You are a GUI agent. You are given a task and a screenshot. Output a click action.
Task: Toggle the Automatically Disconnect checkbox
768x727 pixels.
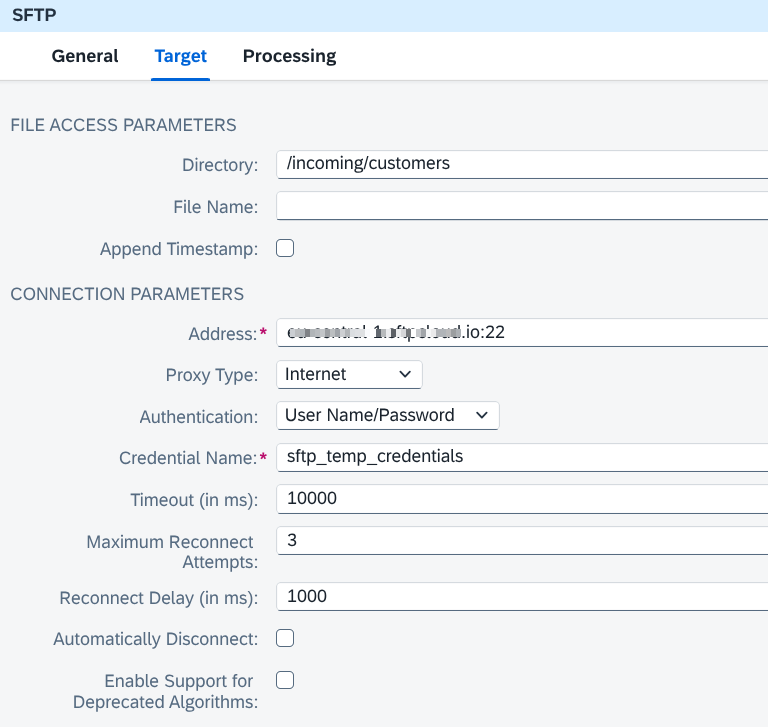point(285,638)
